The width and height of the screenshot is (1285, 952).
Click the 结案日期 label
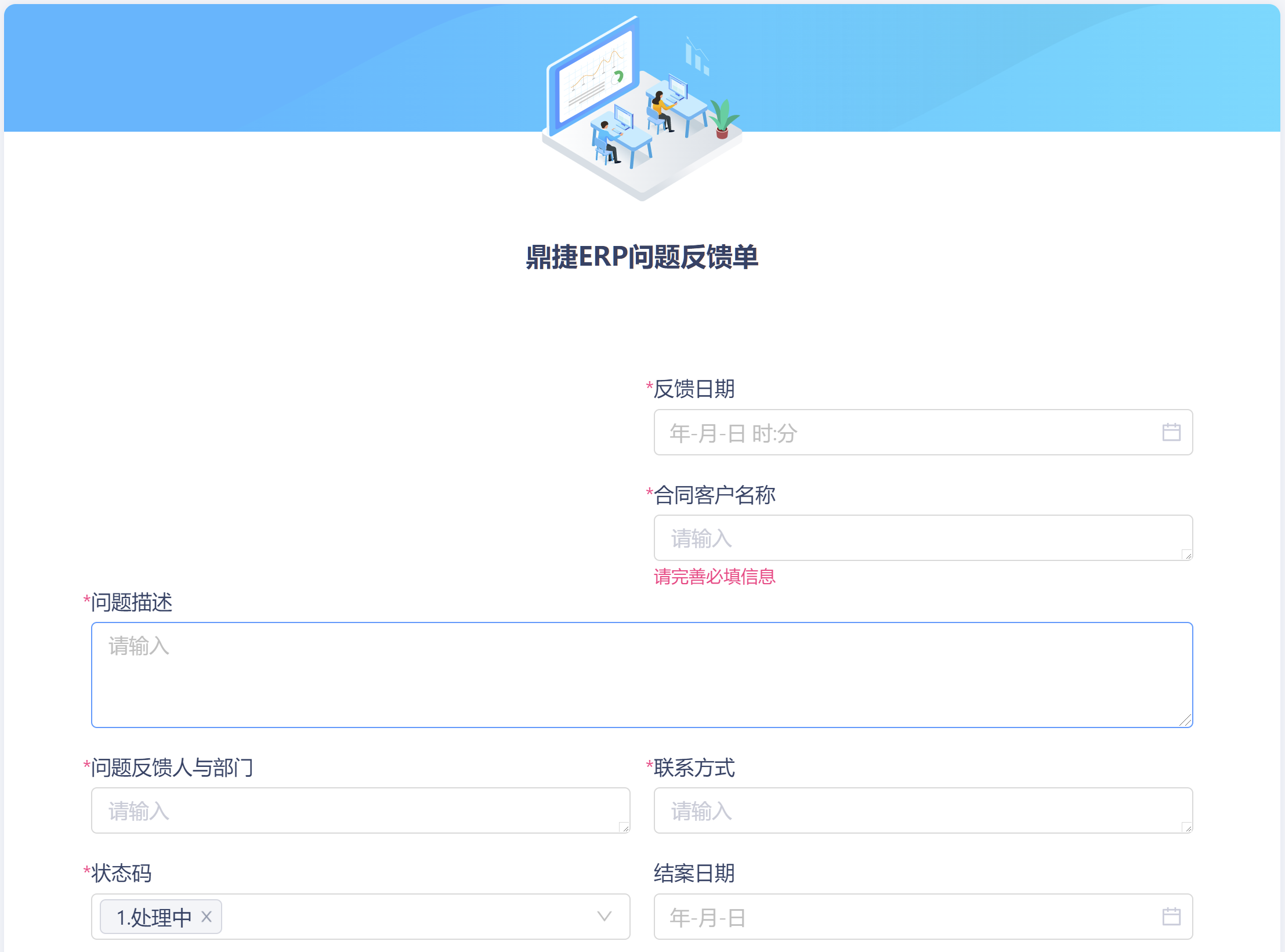pyautogui.click(x=694, y=873)
